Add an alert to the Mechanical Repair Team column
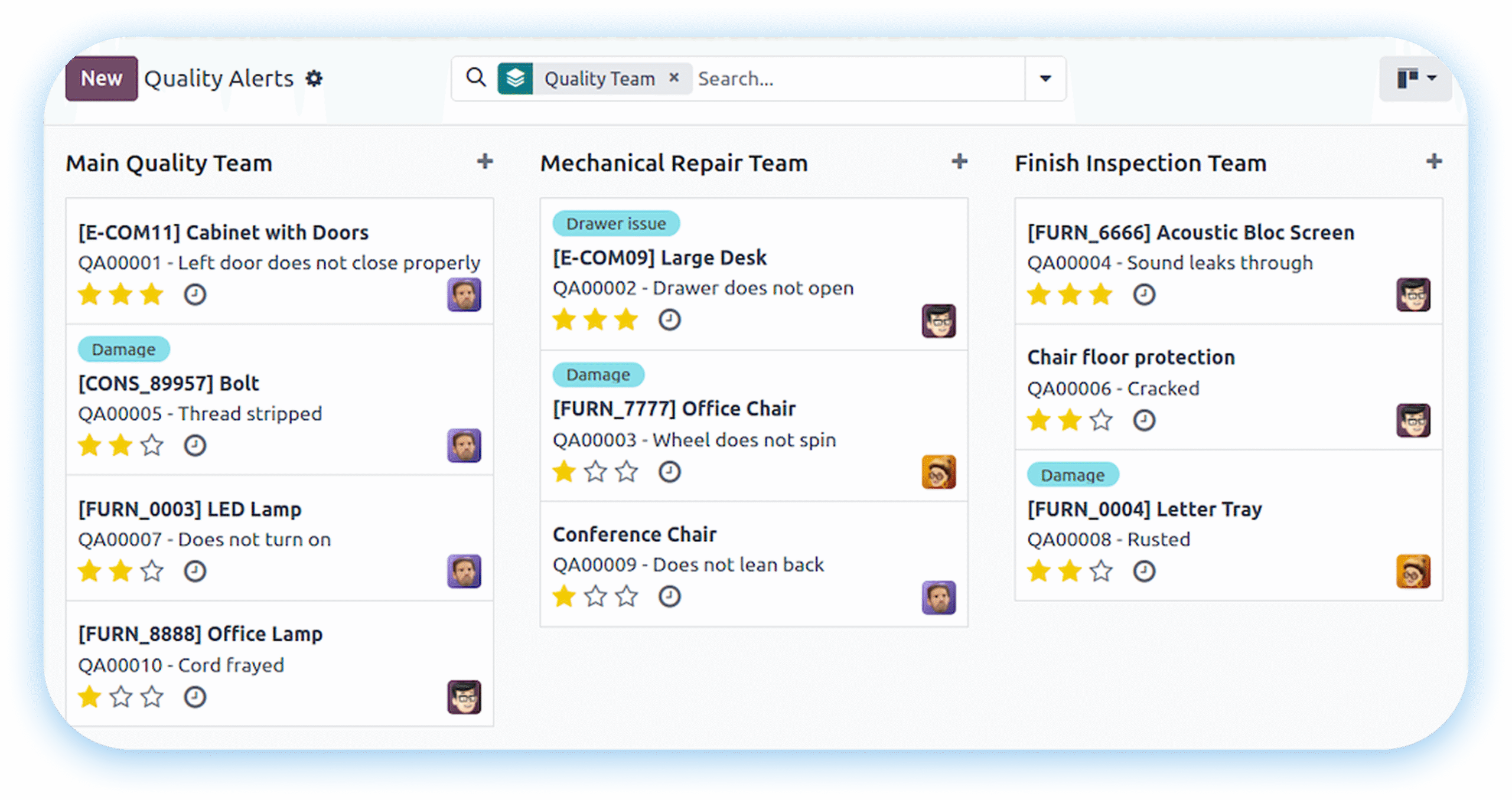This screenshot has height=800, width=1512. (x=959, y=162)
